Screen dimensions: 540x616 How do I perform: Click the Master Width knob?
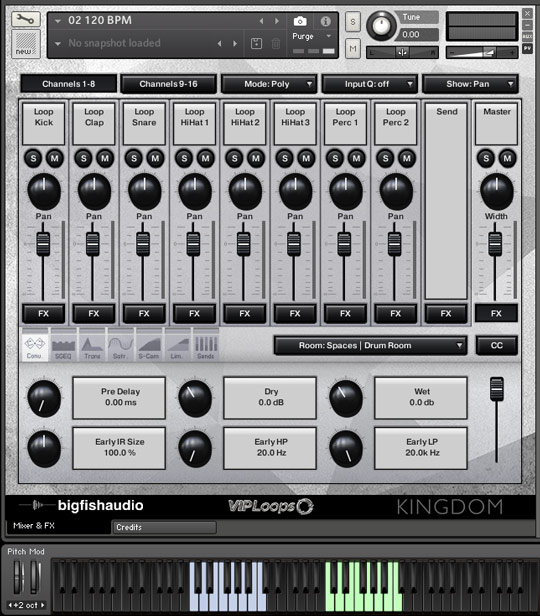[497, 191]
